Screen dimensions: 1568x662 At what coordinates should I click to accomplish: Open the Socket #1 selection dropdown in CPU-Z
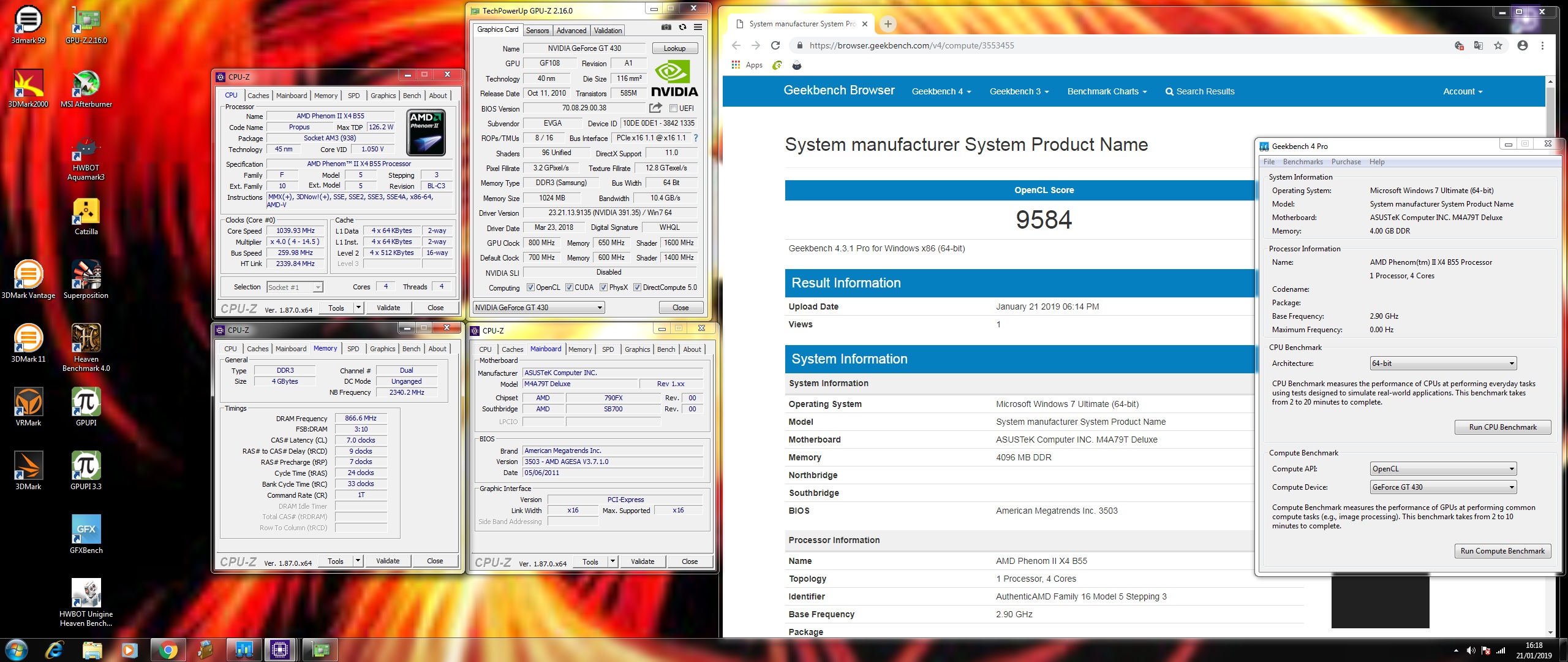[x=295, y=287]
